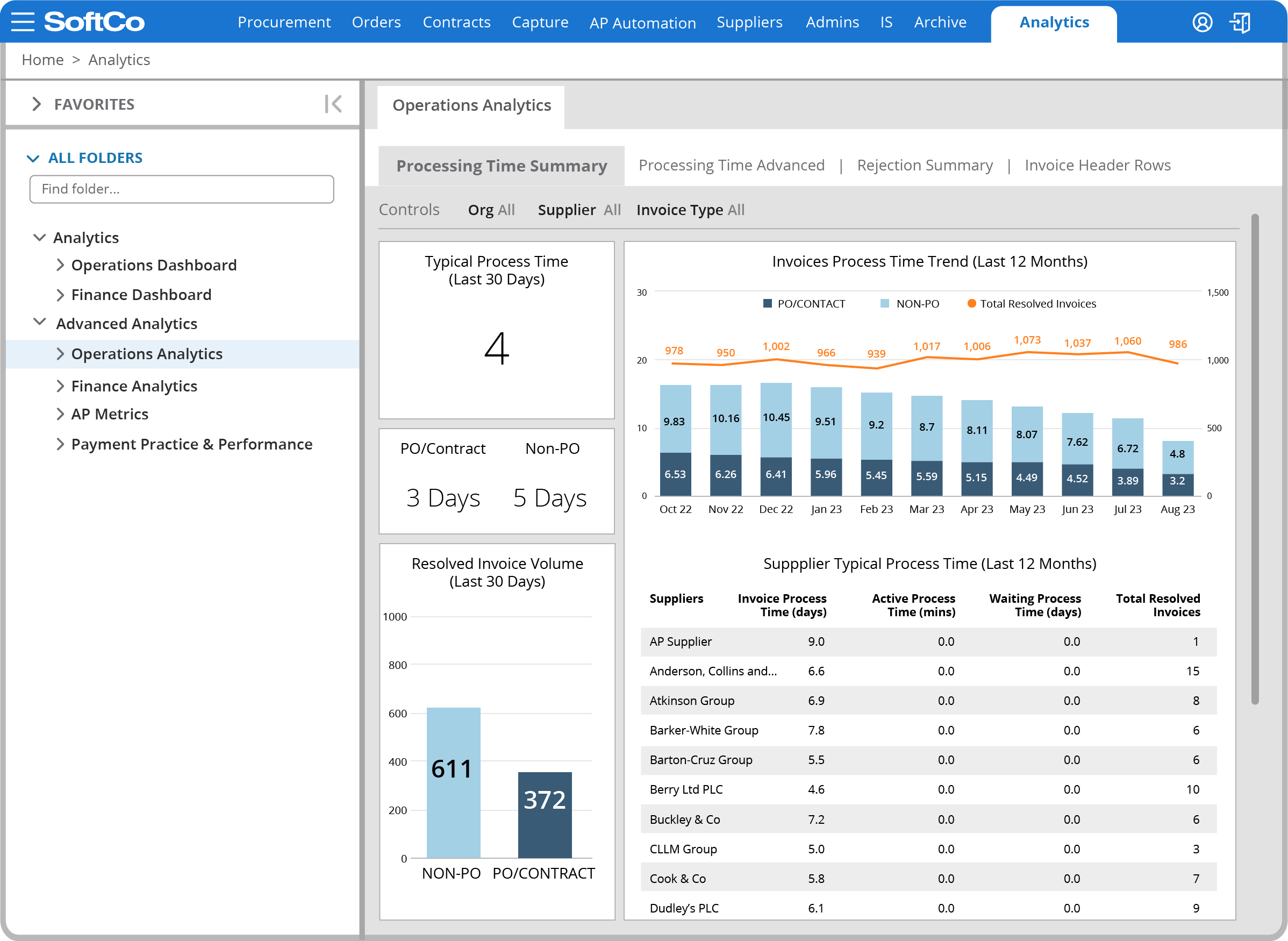Toggle Total Resolved Invoices legend marker

972,304
